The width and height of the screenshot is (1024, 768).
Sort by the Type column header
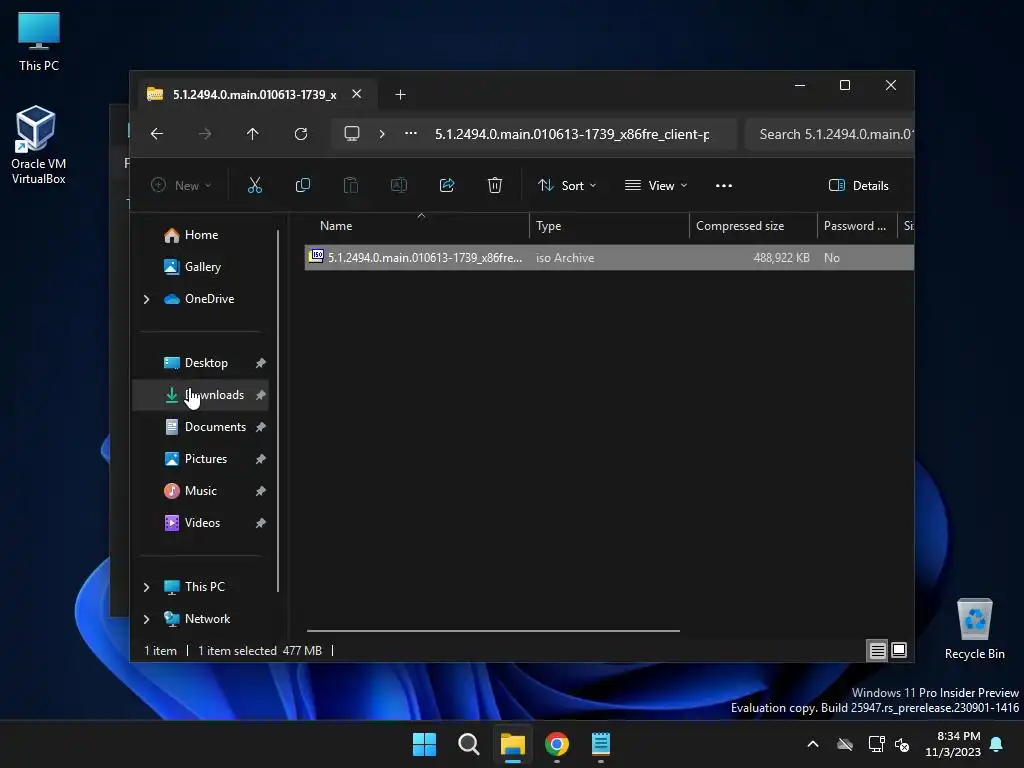pos(609,226)
